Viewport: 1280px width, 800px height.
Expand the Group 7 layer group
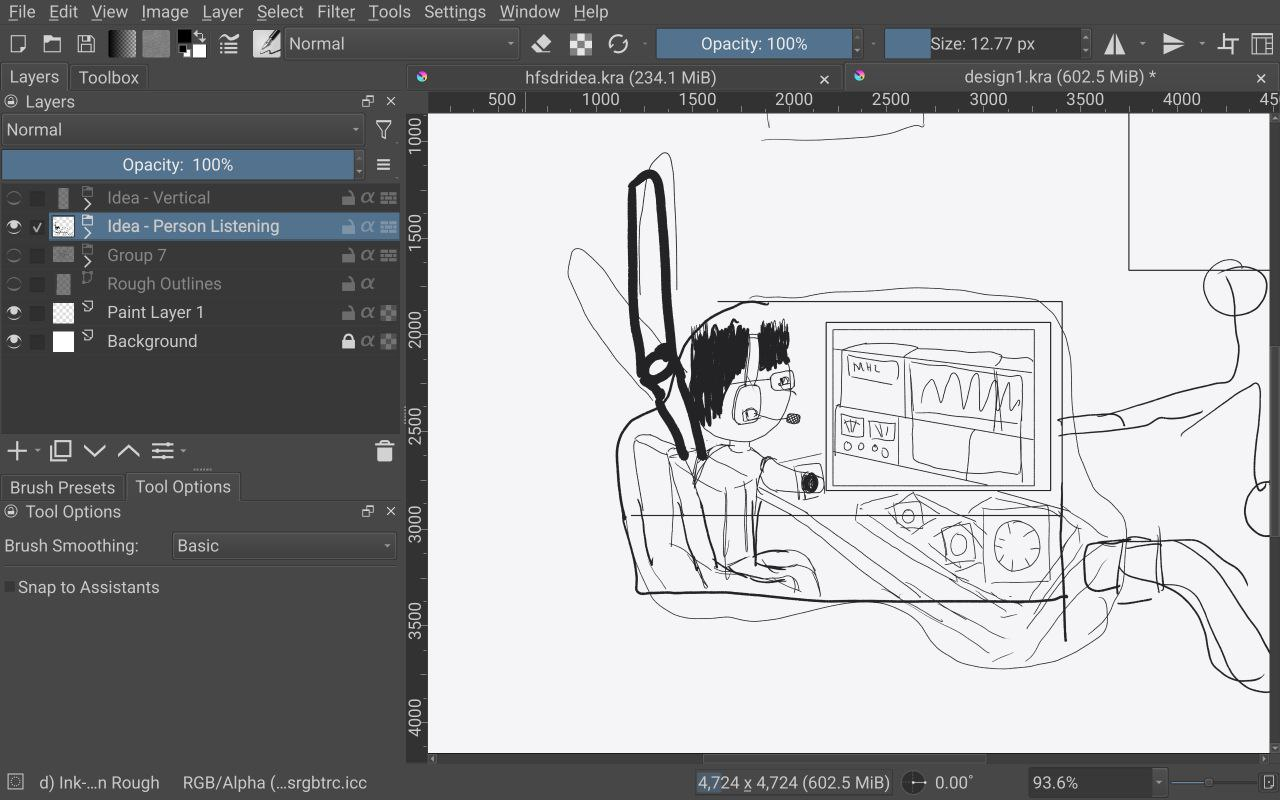[88, 261]
